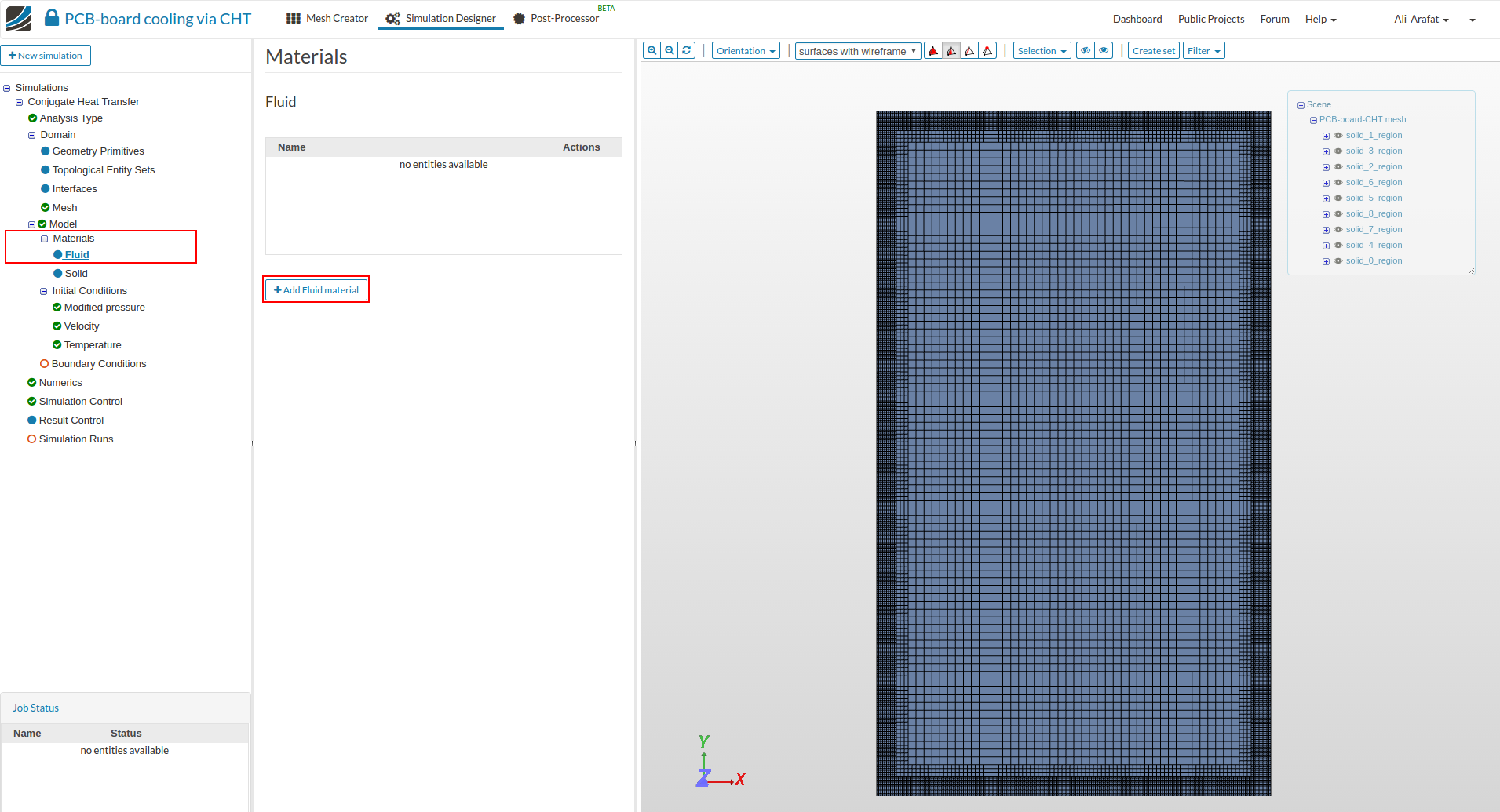Click the Mesh green check icon
This screenshot has width=1500, height=812.
pyautogui.click(x=46, y=208)
